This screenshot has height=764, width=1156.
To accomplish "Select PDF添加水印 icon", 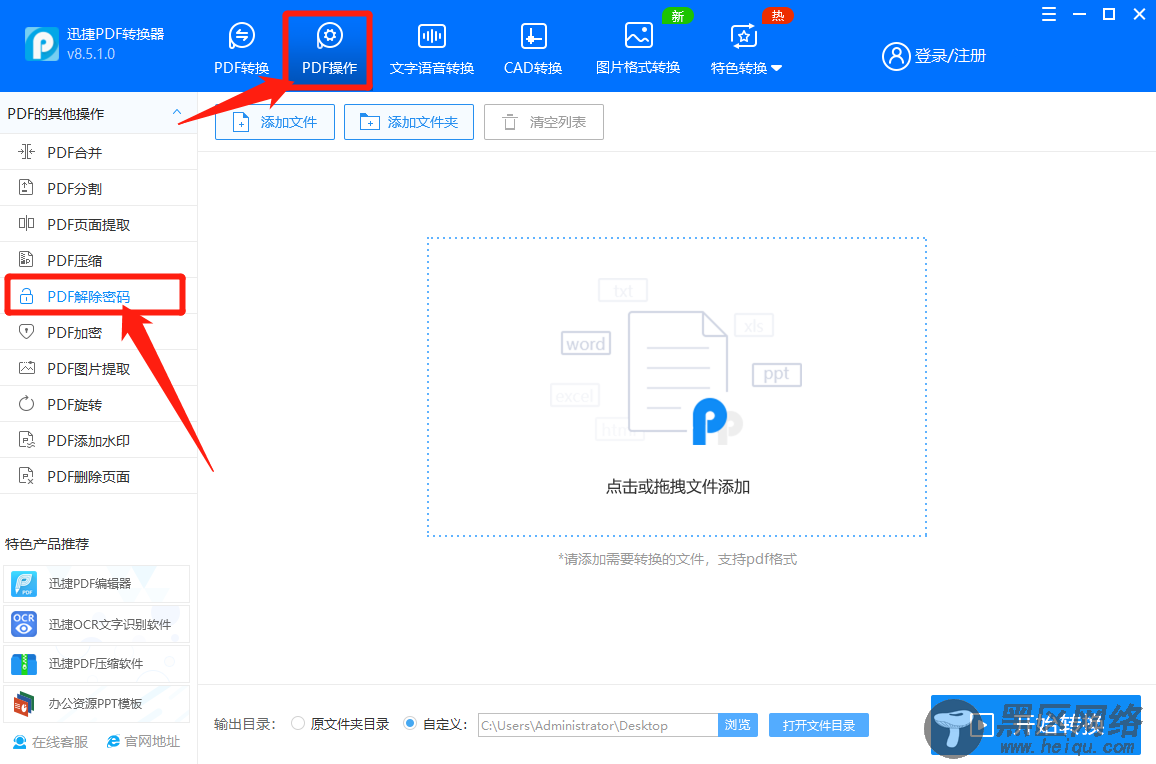I will [27, 440].
